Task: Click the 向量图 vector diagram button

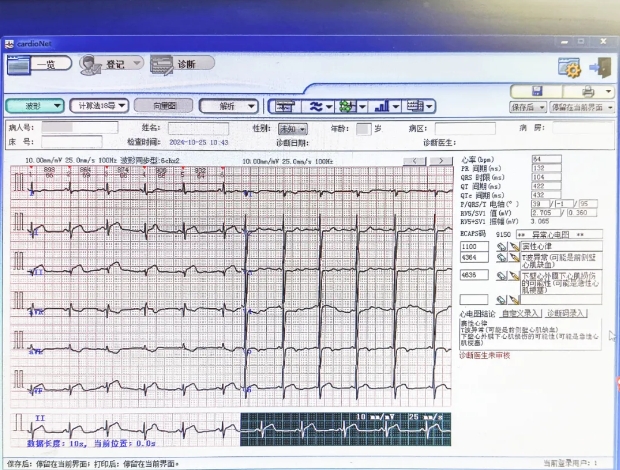Action: (163, 105)
